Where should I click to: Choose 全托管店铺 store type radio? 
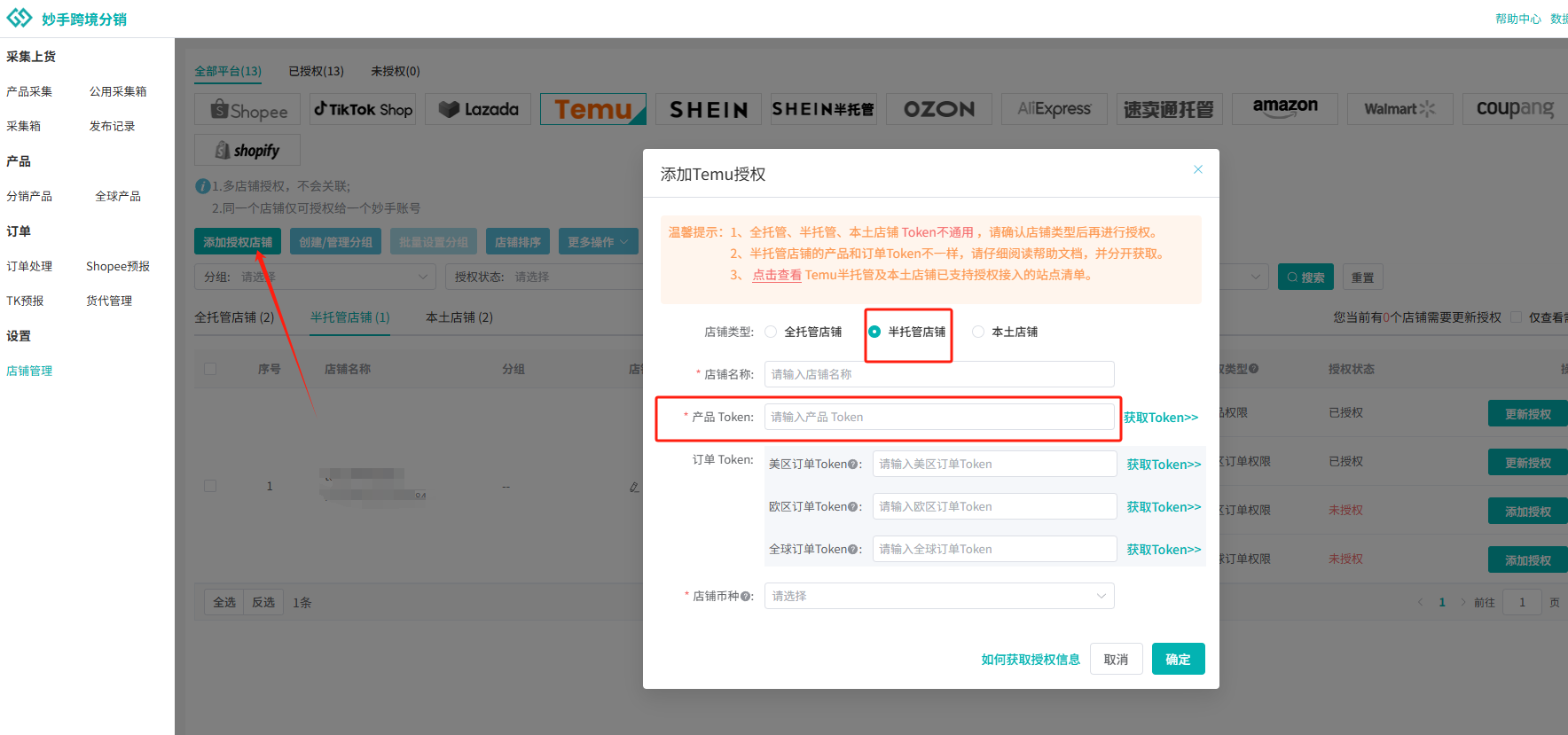click(771, 332)
